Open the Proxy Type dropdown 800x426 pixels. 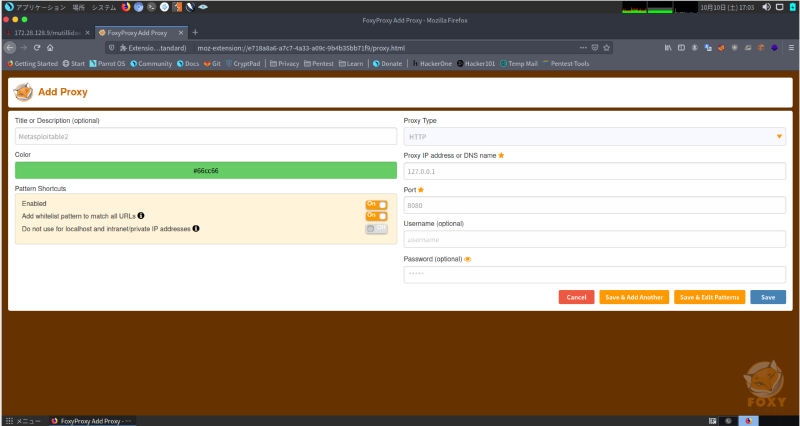pyautogui.click(x=594, y=136)
